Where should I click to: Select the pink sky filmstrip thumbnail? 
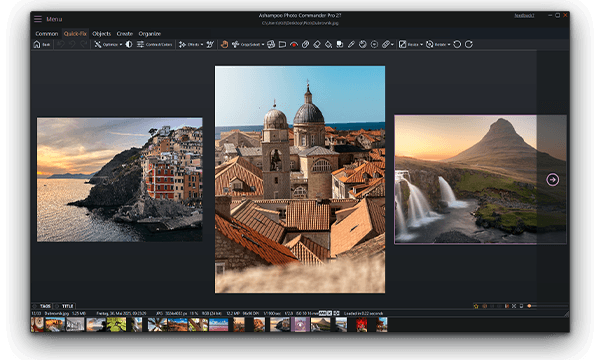pyautogui.click(x=218, y=325)
